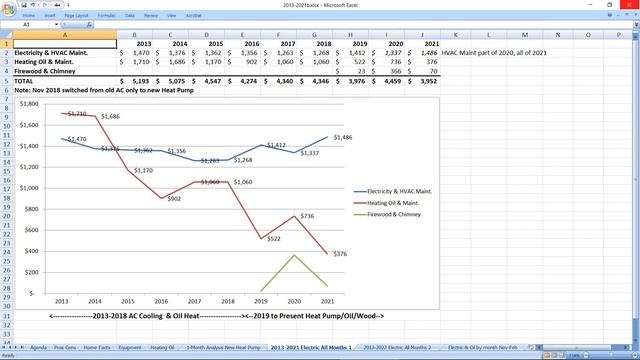Open the View ribbon tab
This screenshot has width=640, height=360.
(x=171, y=16)
